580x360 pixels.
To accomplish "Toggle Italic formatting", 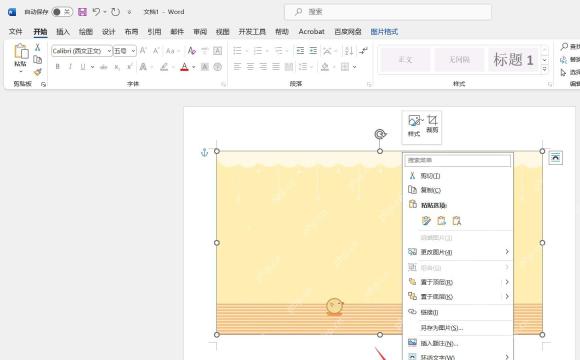I will pos(70,67).
